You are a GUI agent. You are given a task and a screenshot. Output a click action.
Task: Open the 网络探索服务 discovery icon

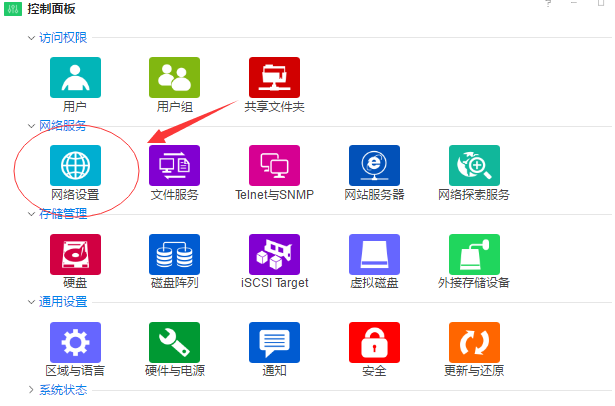click(474, 165)
